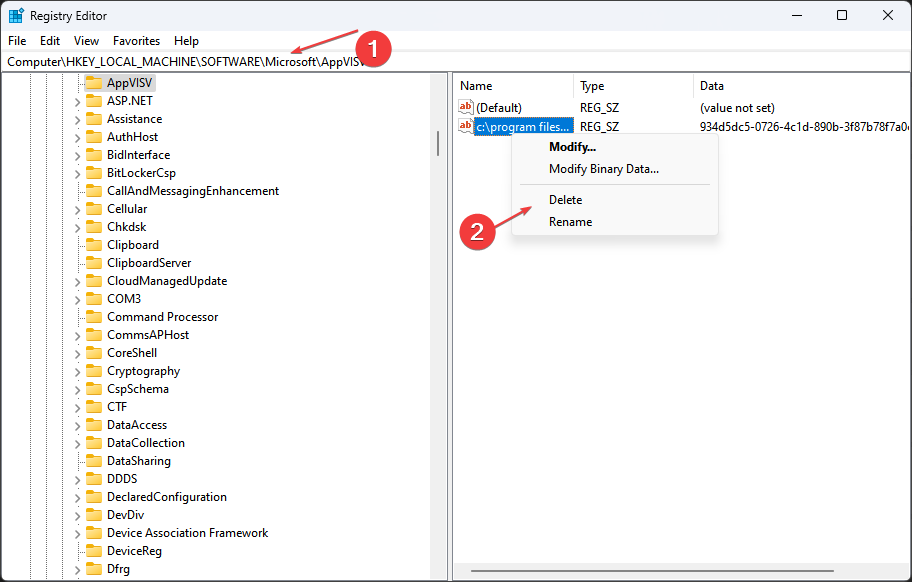Select the DeviceReg key label
The height and width of the screenshot is (582, 912).
pyautogui.click(x=134, y=551)
